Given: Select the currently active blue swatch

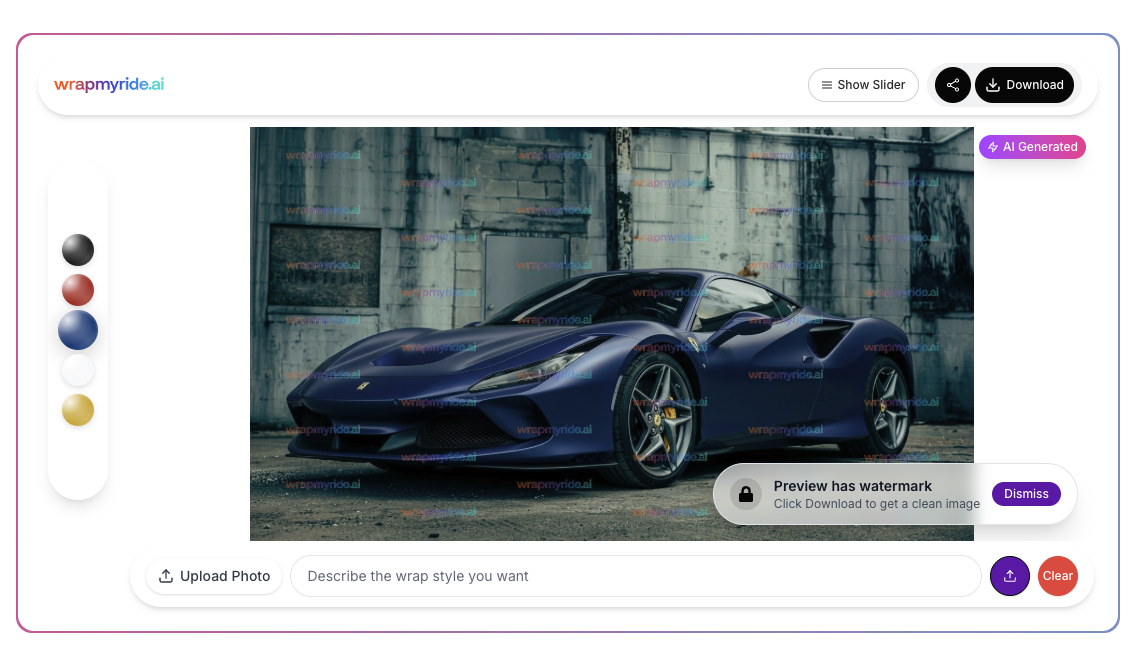Looking at the screenshot, I should [78, 330].
